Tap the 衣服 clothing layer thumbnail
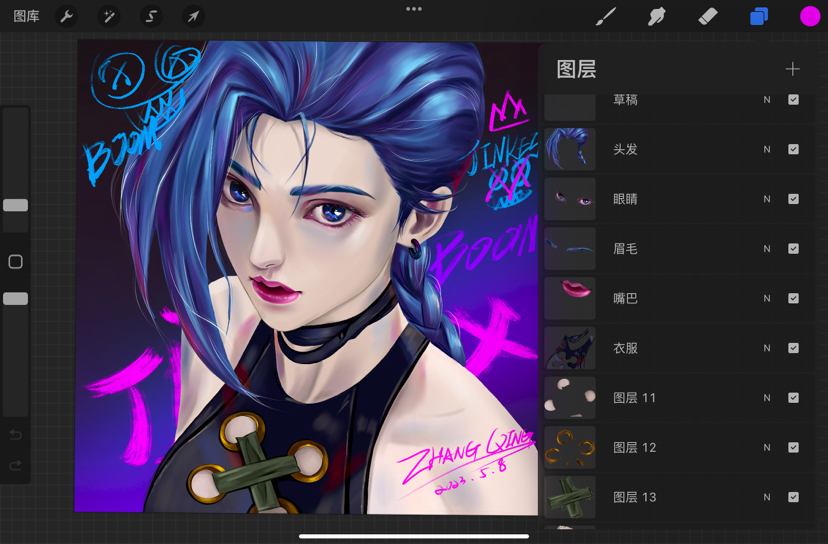The image size is (828, 544). tap(570, 348)
